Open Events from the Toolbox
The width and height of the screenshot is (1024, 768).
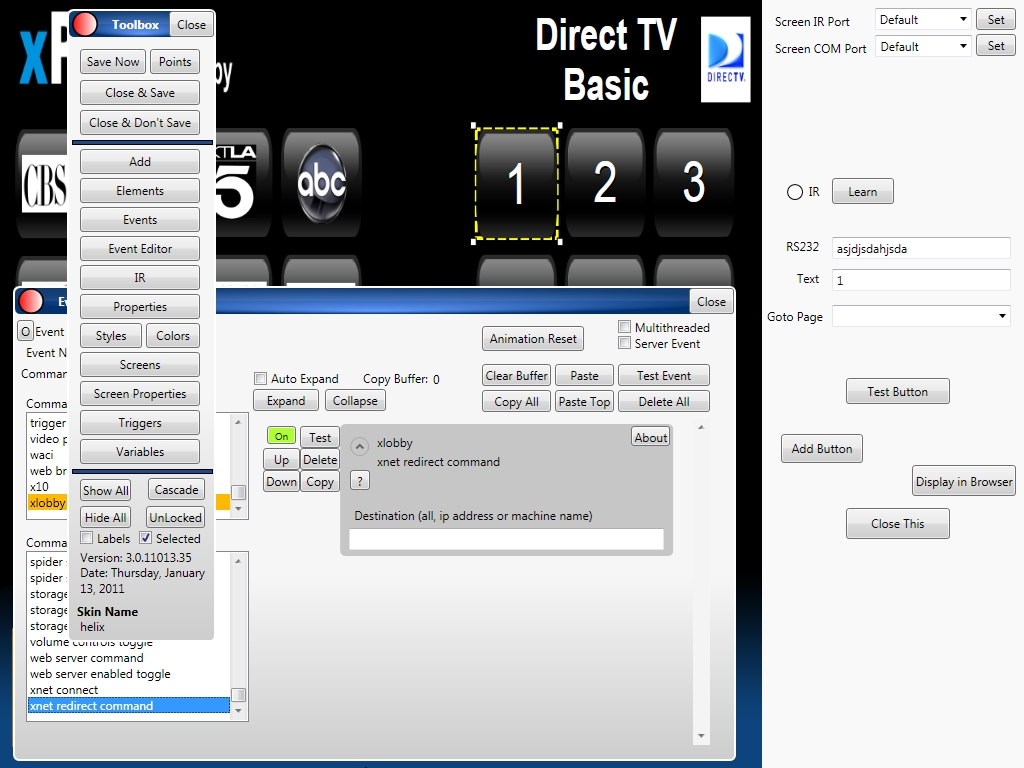pos(140,219)
